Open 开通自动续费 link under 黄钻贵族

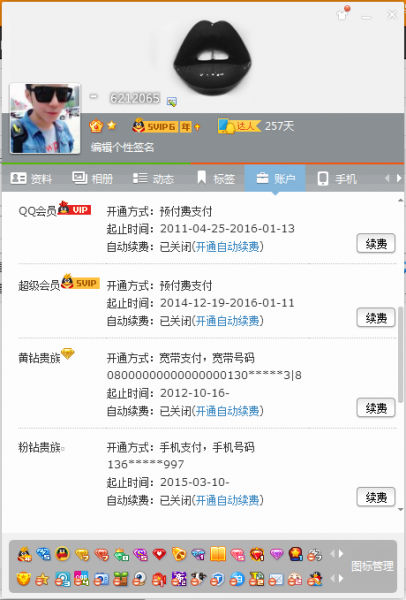[227, 411]
